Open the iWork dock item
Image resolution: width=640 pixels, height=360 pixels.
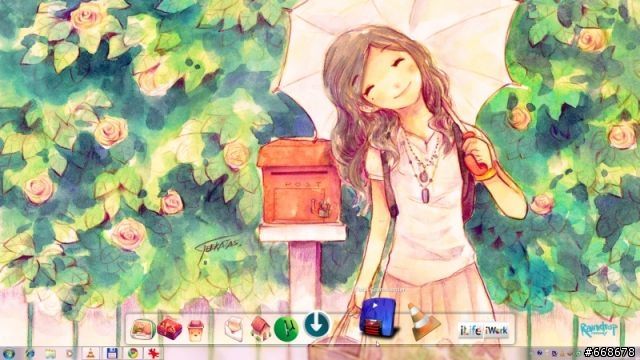click(496, 330)
